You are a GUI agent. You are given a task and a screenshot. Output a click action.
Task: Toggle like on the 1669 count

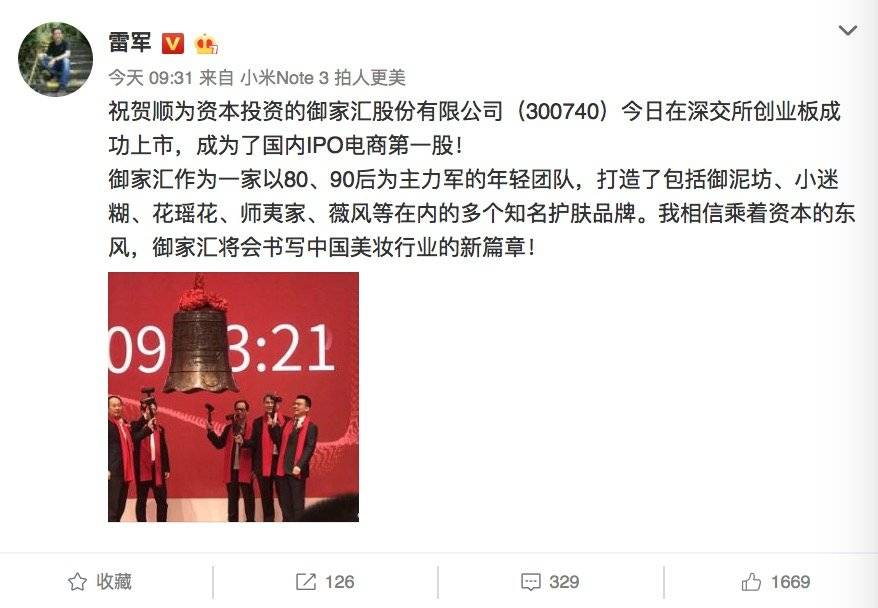(790, 582)
